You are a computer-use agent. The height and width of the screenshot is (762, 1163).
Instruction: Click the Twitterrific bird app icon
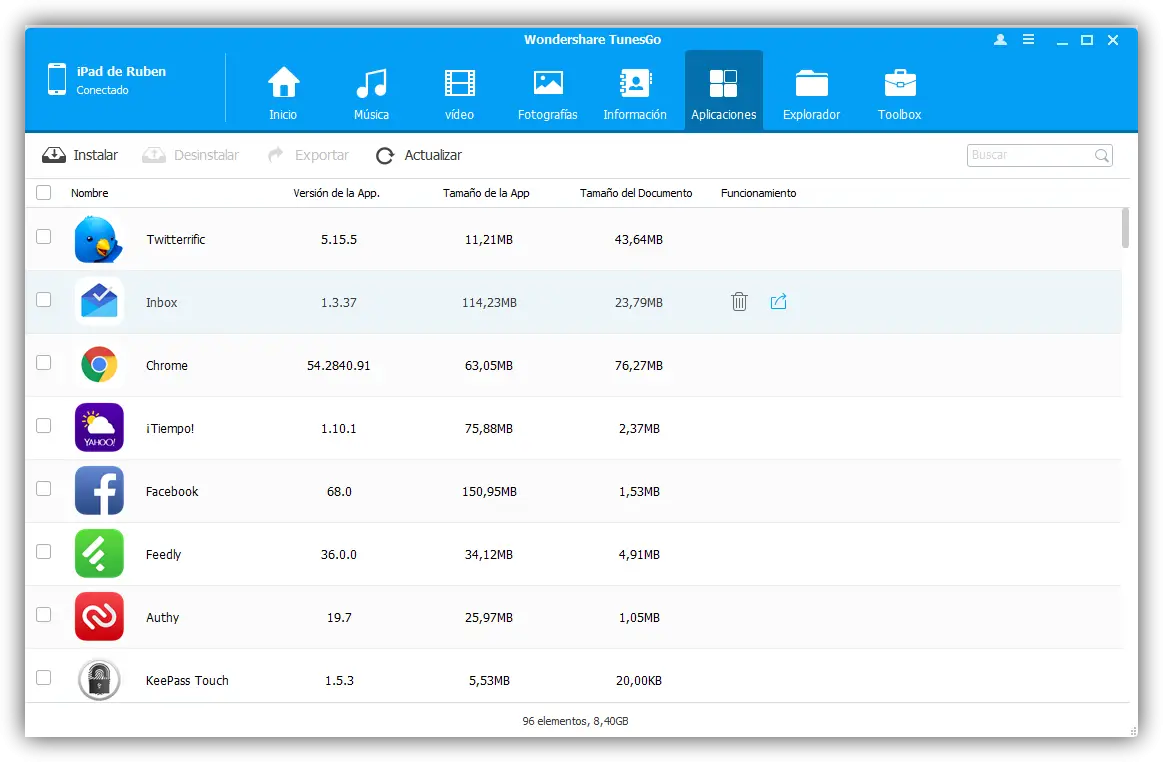pos(99,239)
